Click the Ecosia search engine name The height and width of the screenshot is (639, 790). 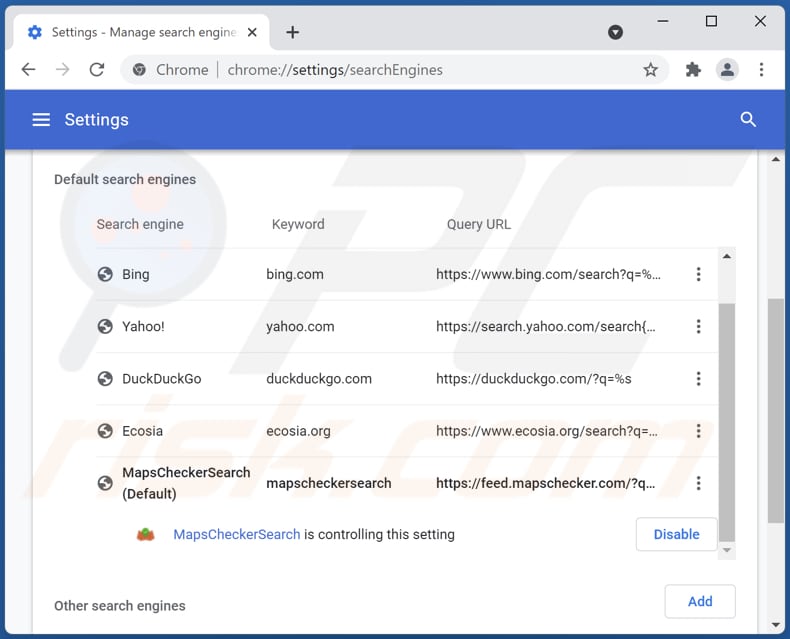[143, 431]
